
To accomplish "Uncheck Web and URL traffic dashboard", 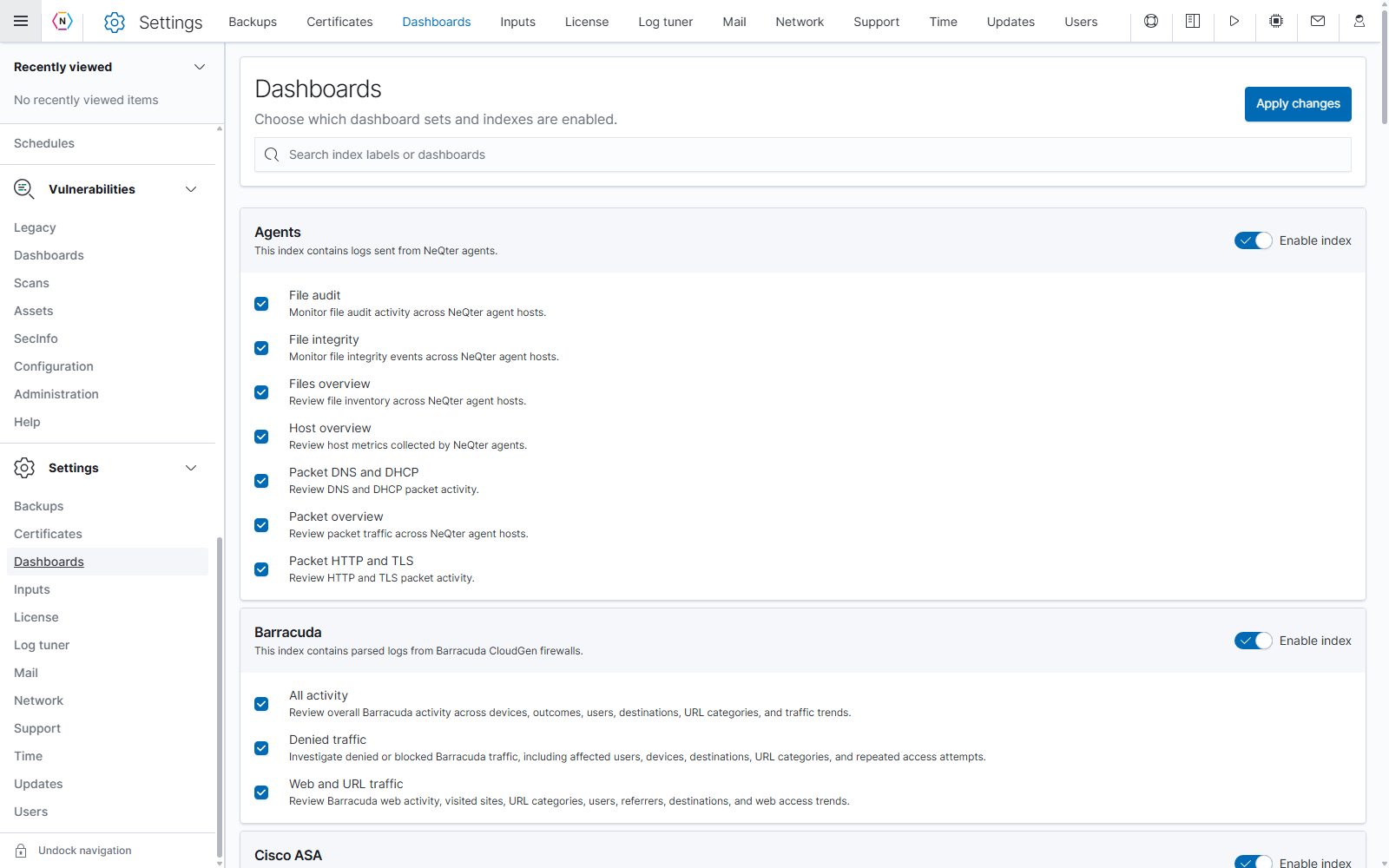I will tap(261, 792).
